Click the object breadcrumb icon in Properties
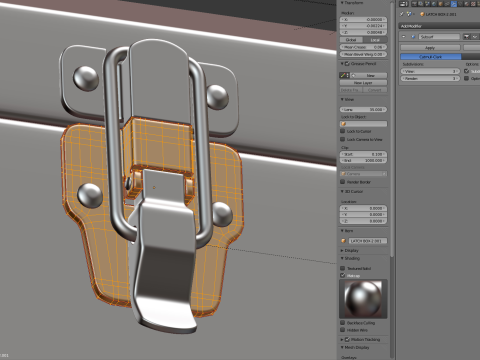This screenshot has width=480, height=360. 409,14
